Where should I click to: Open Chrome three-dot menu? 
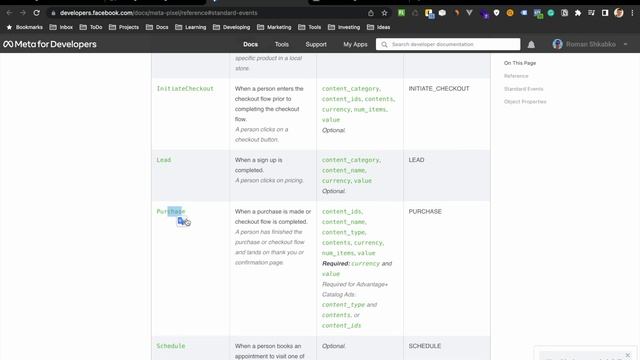coord(632,13)
